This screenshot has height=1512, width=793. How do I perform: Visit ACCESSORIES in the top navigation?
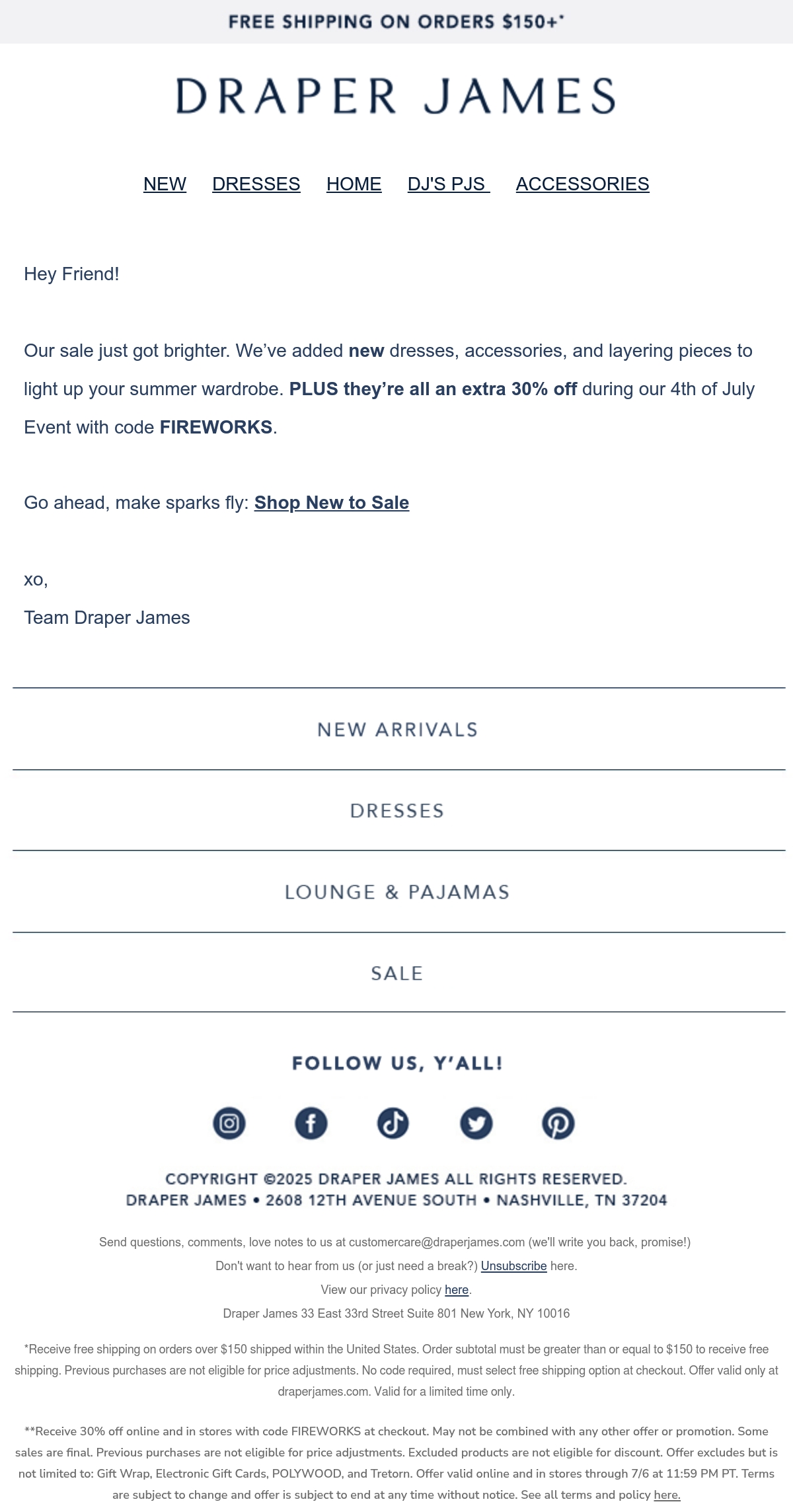[583, 184]
